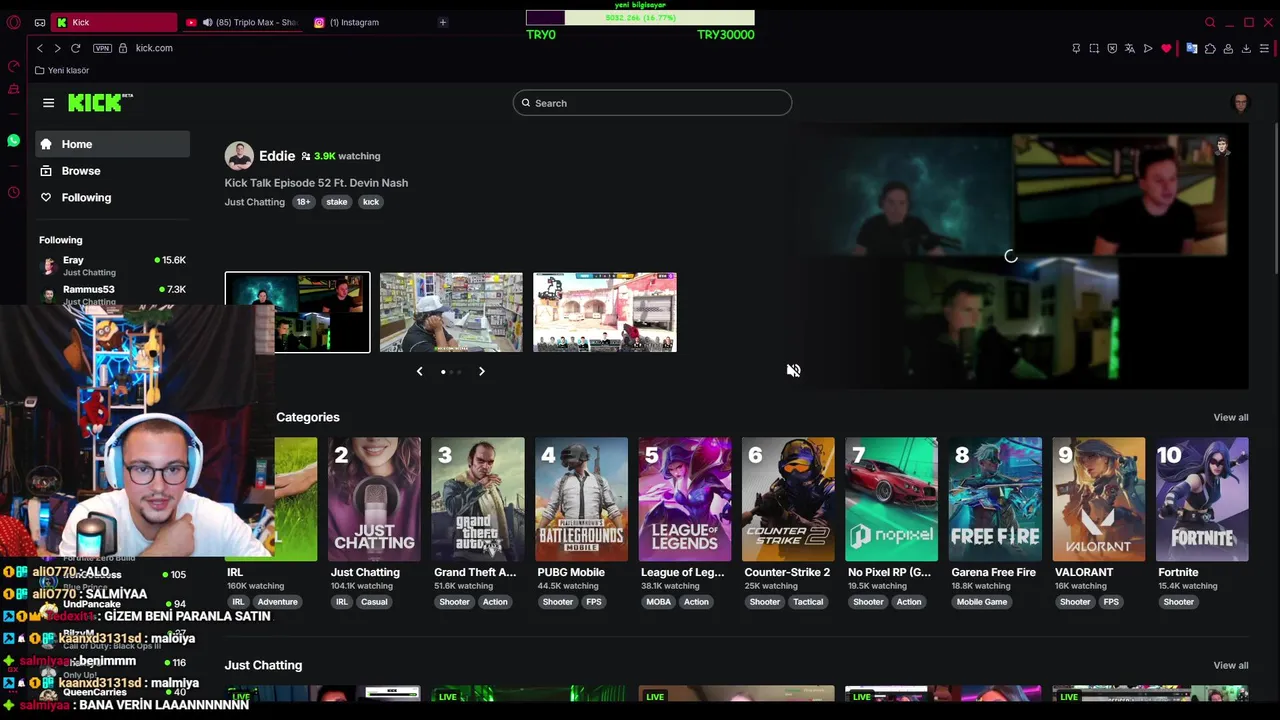
Task: Open the VALORANT category card
Action: pos(1099,499)
